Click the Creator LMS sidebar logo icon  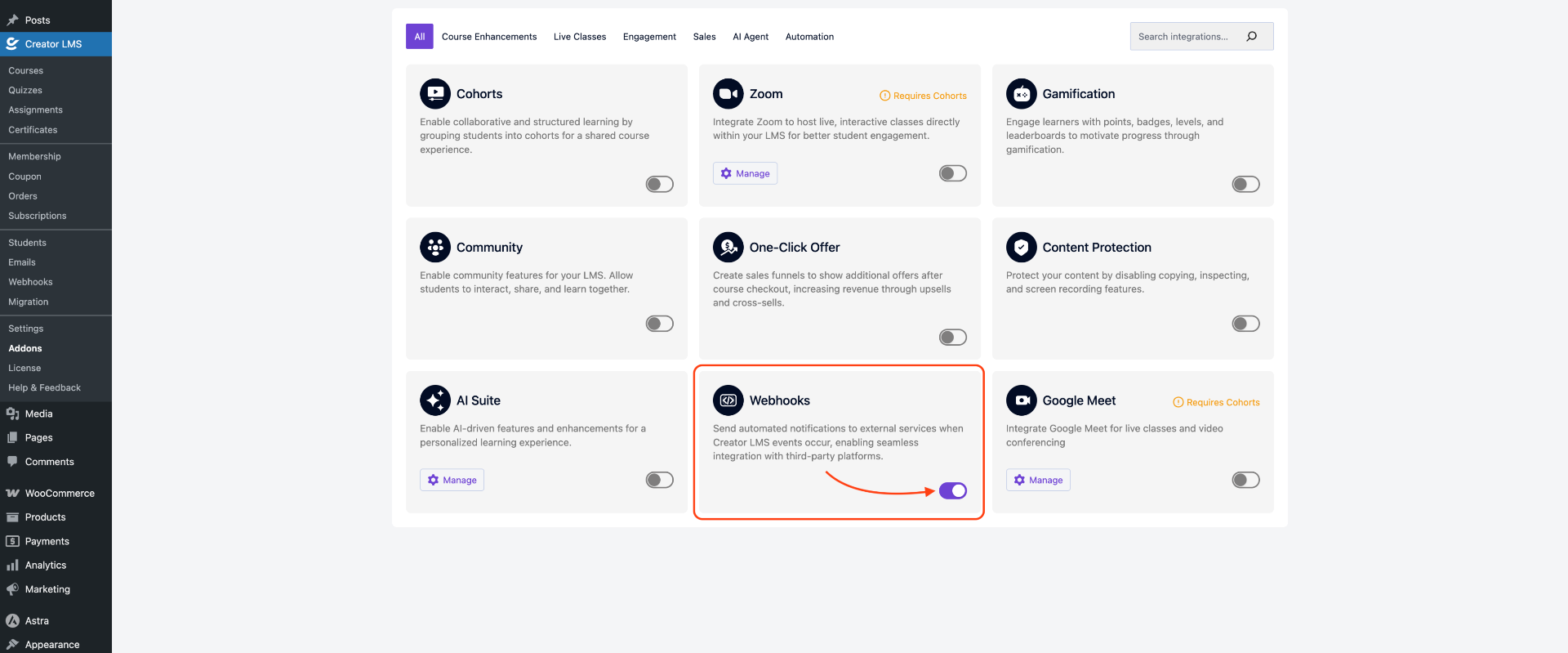click(x=12, y=44)
